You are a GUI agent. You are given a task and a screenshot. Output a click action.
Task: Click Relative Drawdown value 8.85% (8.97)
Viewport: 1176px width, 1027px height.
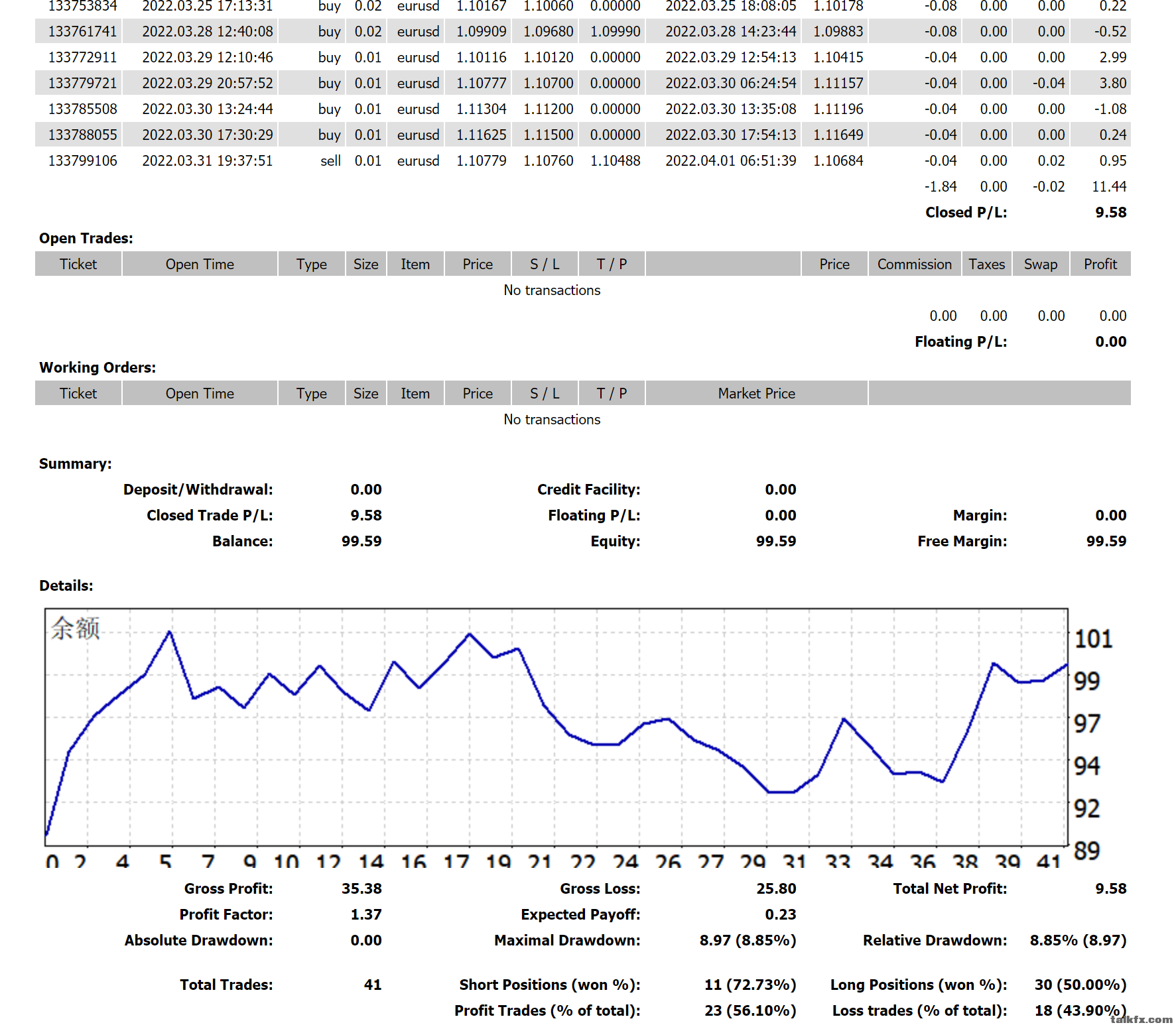[x=1078, y=940]
